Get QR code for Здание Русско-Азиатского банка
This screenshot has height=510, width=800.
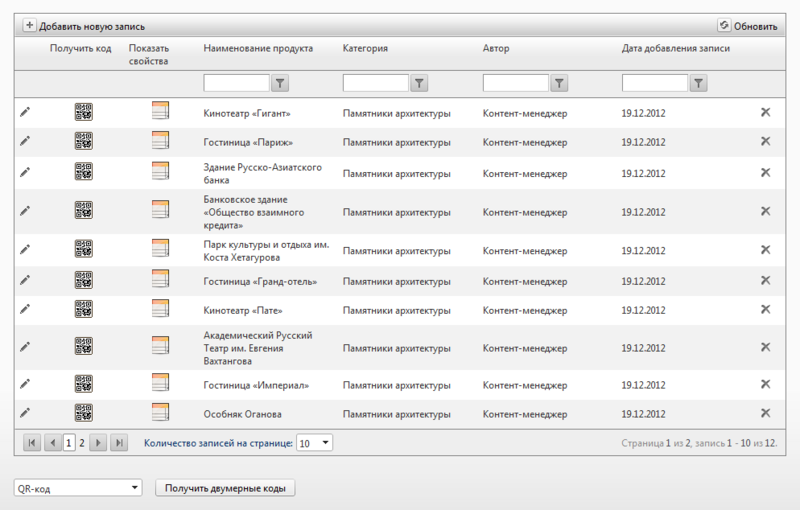[x=84, y=171]
